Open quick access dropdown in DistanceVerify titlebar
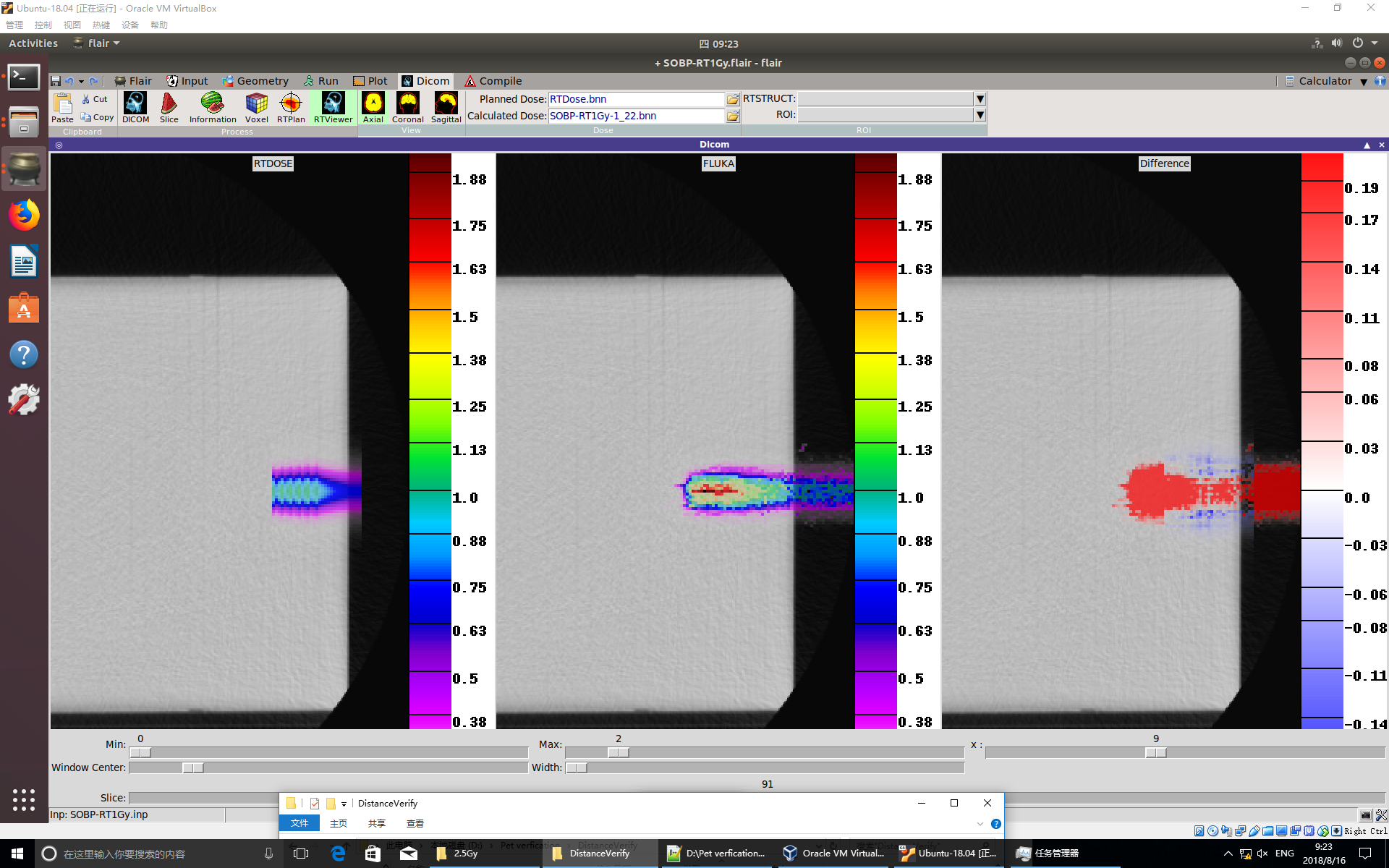The height and width of the screenshot is (868, 1389). [344, 804]
